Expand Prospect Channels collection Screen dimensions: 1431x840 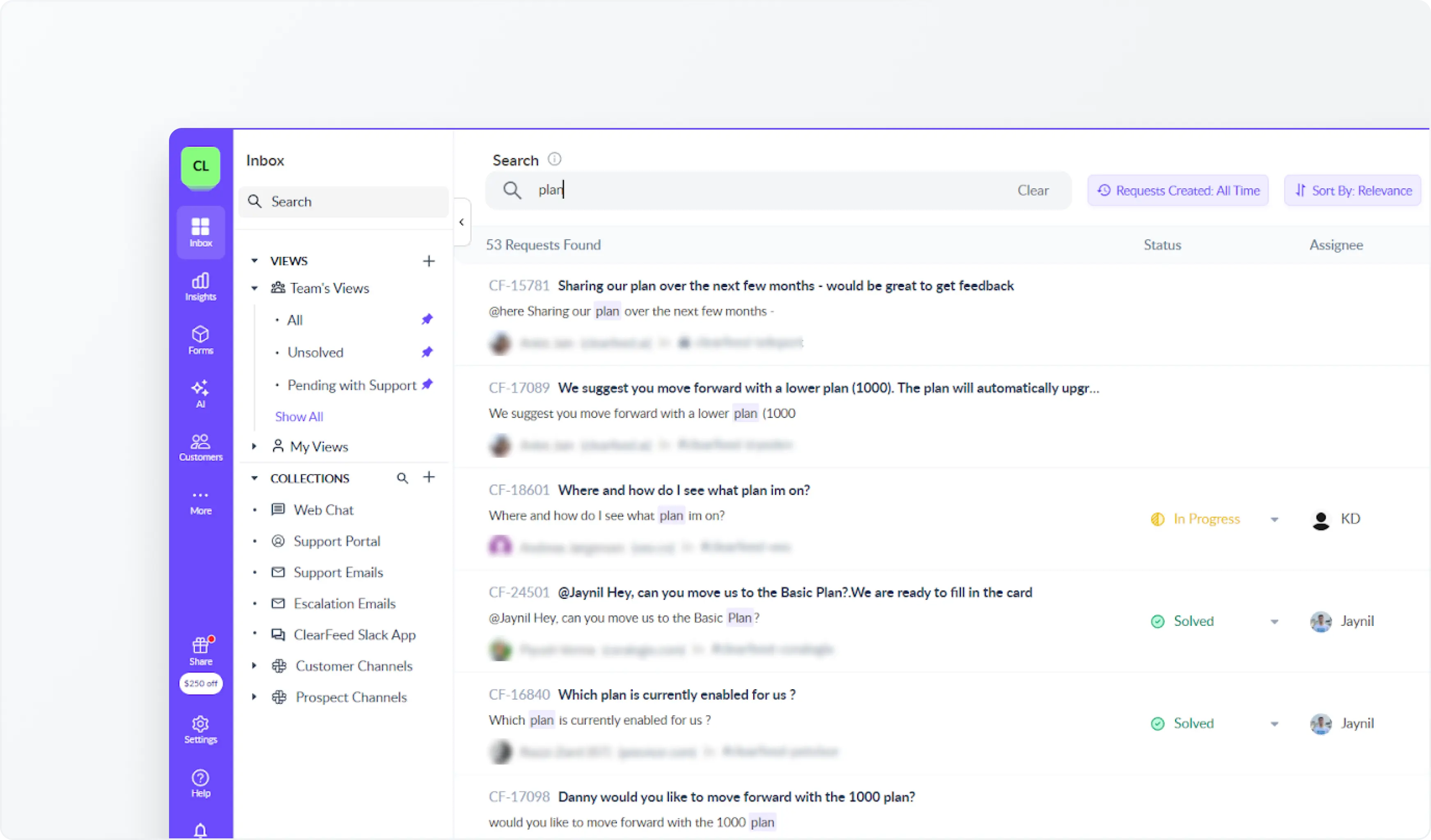(x=254, y=697)
